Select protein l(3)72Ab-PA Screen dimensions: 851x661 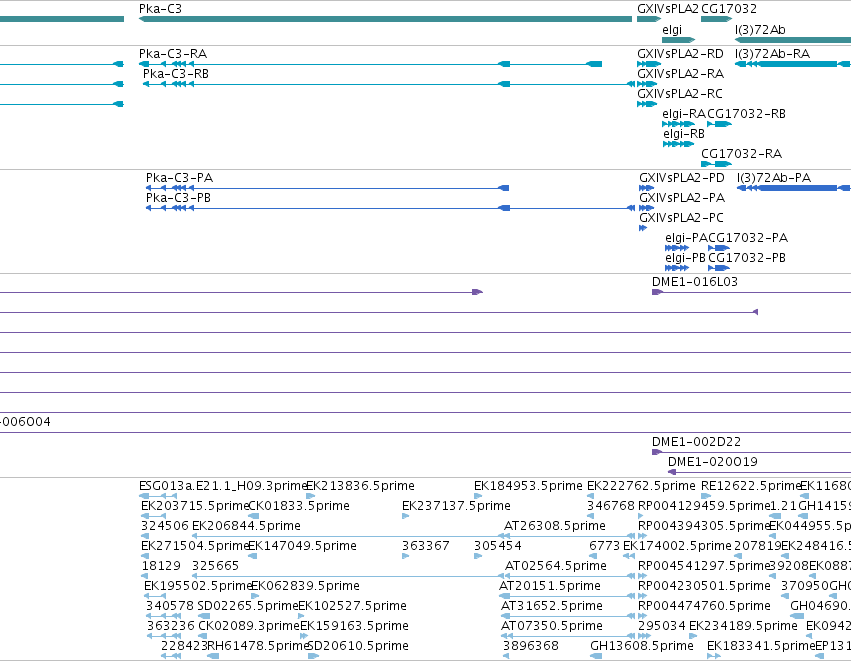793,188
